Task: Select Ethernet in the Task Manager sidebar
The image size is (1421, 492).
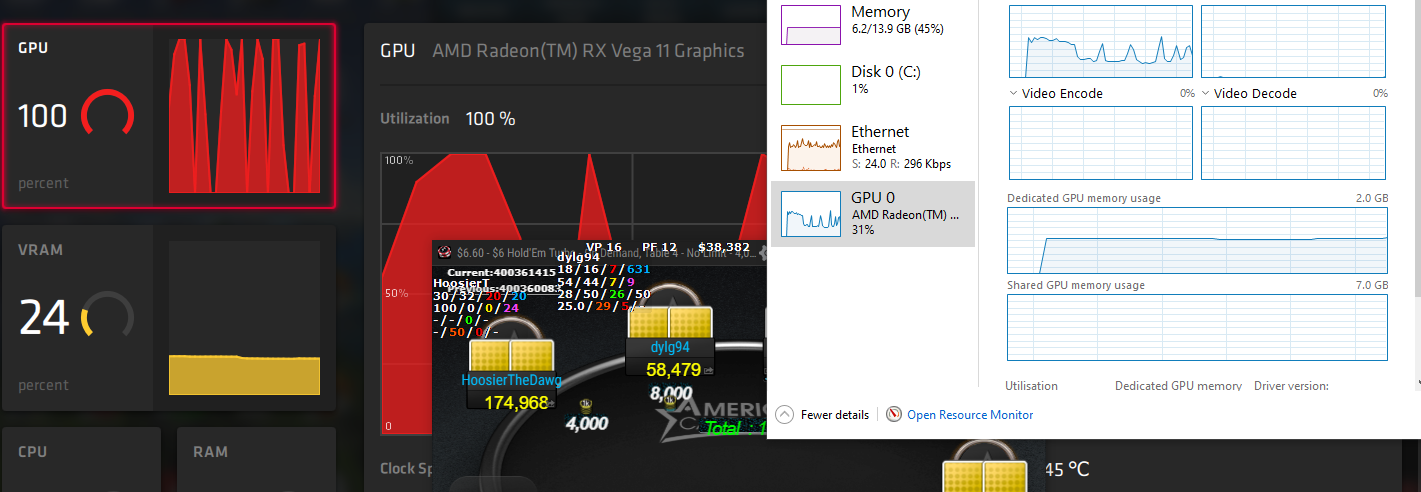Action: point(873,146)
